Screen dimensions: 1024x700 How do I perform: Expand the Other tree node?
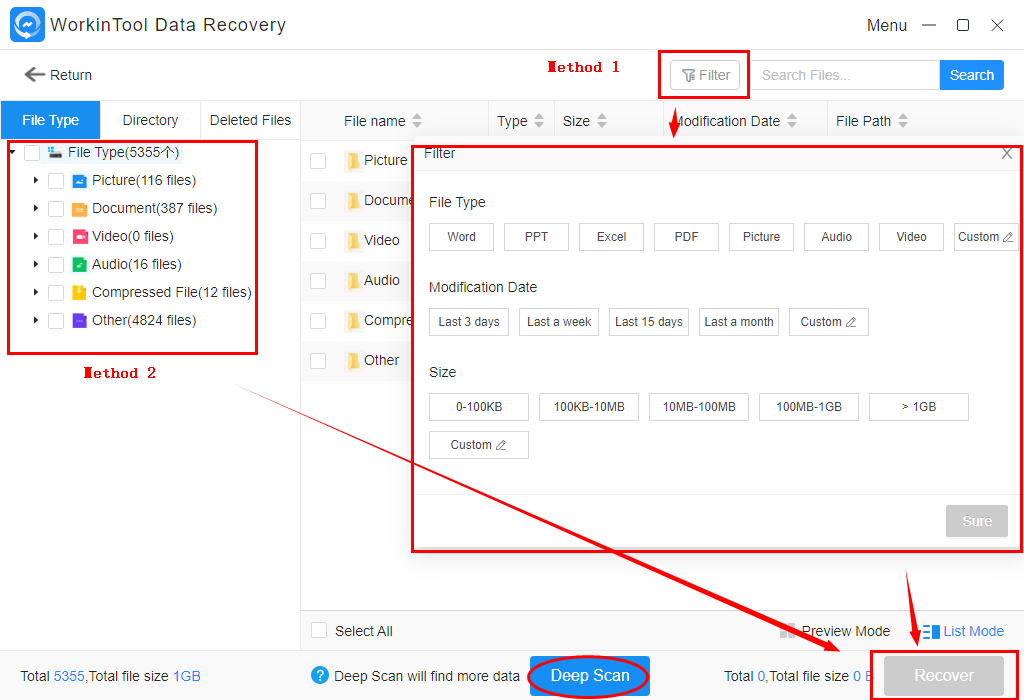(36, 320)
